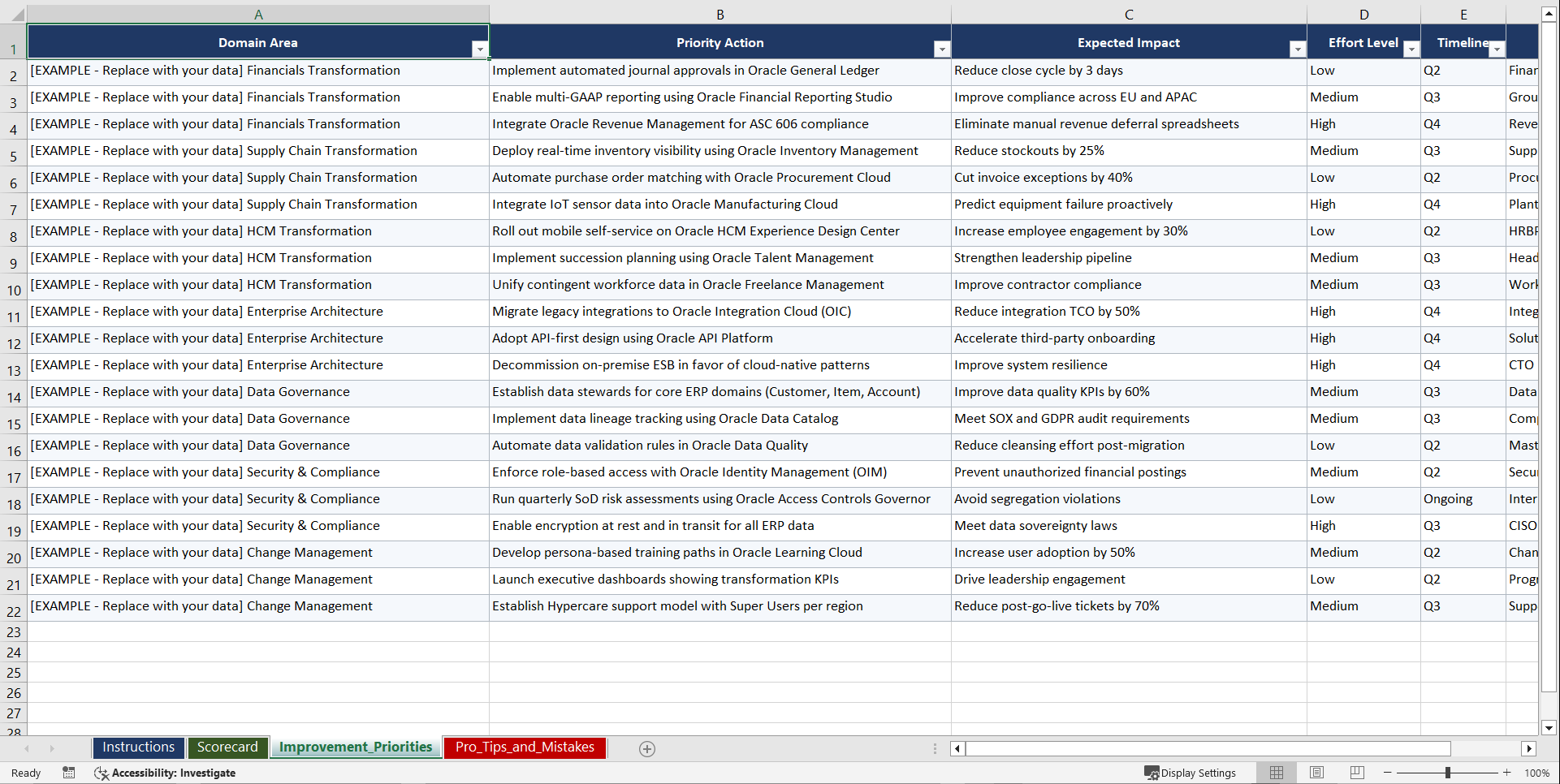Open the Domain Area filter dropdown
This screenshot has width=1560, height=784.
[x=481, y=49]
